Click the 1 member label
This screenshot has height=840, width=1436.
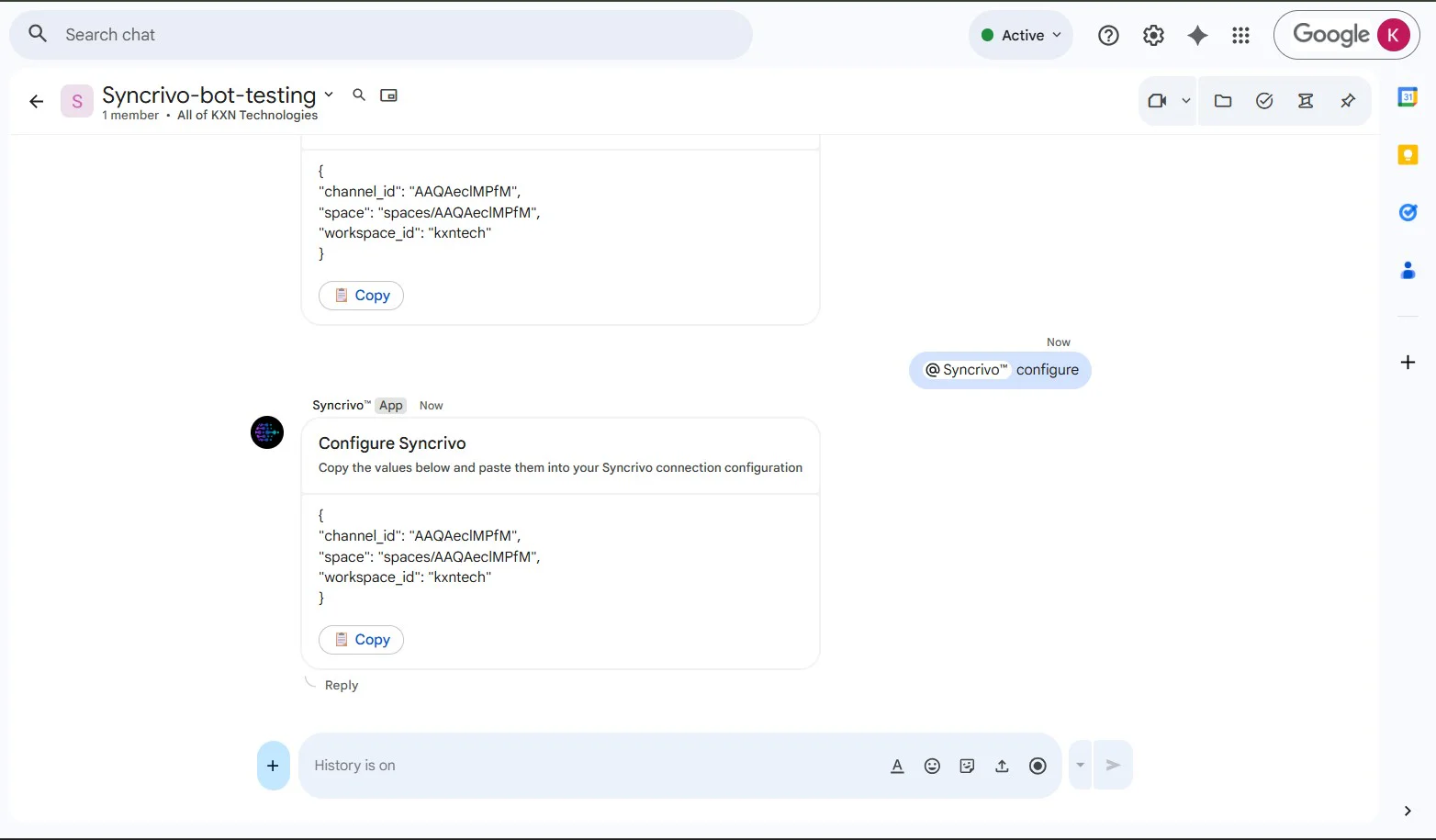130,116
